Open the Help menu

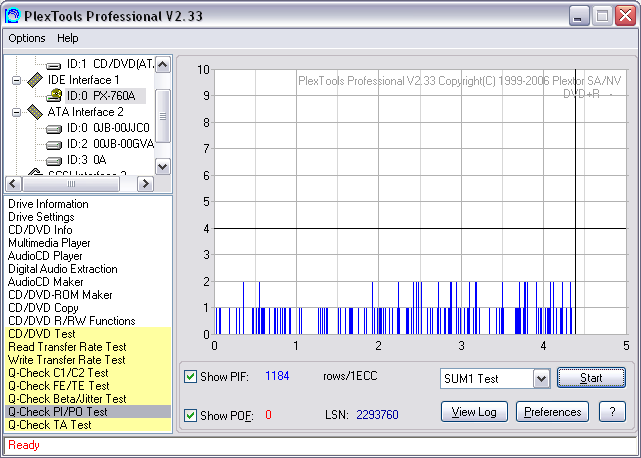pos(67,38)
